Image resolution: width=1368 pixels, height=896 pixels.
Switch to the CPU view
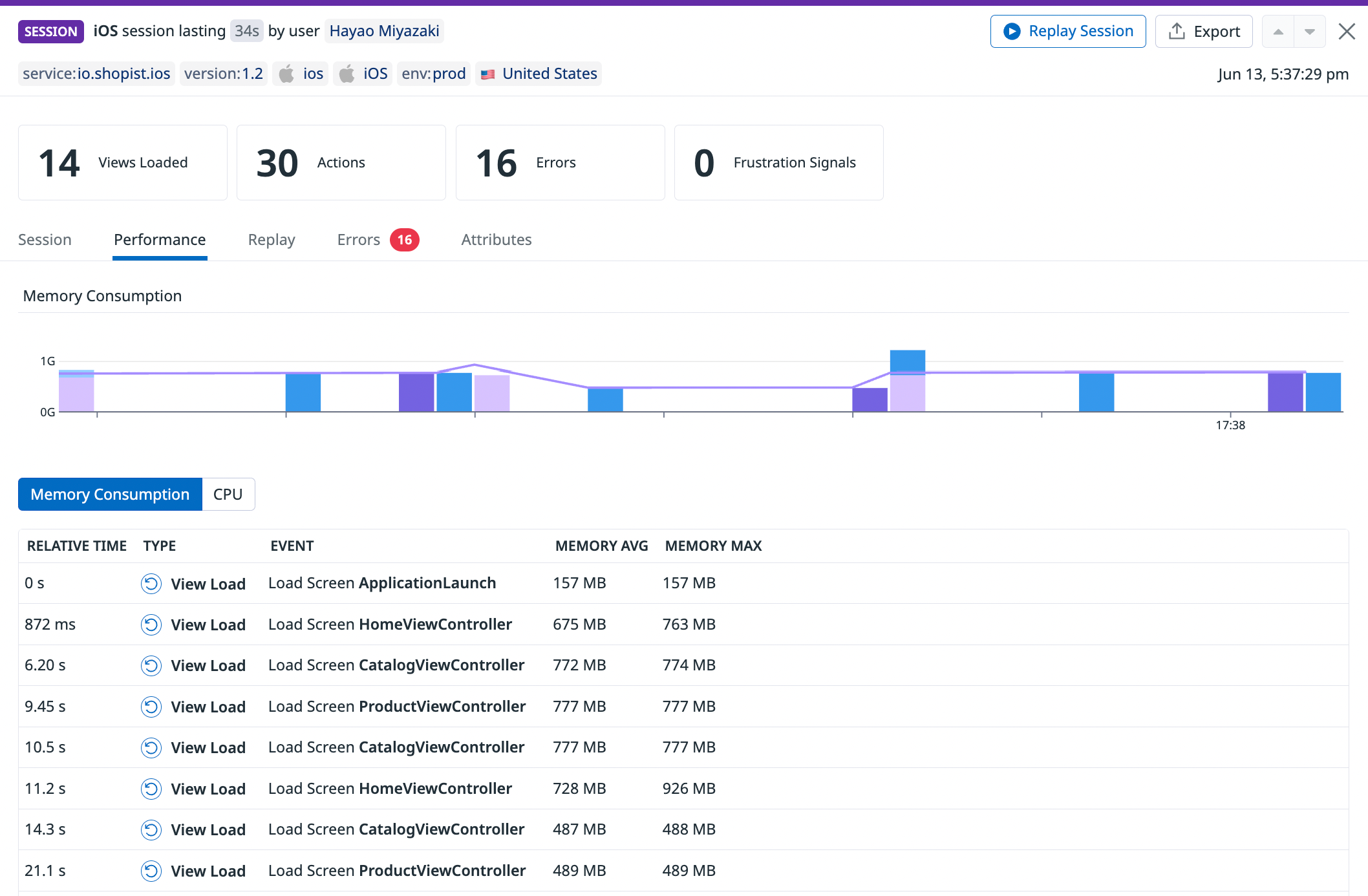[228, 494]
